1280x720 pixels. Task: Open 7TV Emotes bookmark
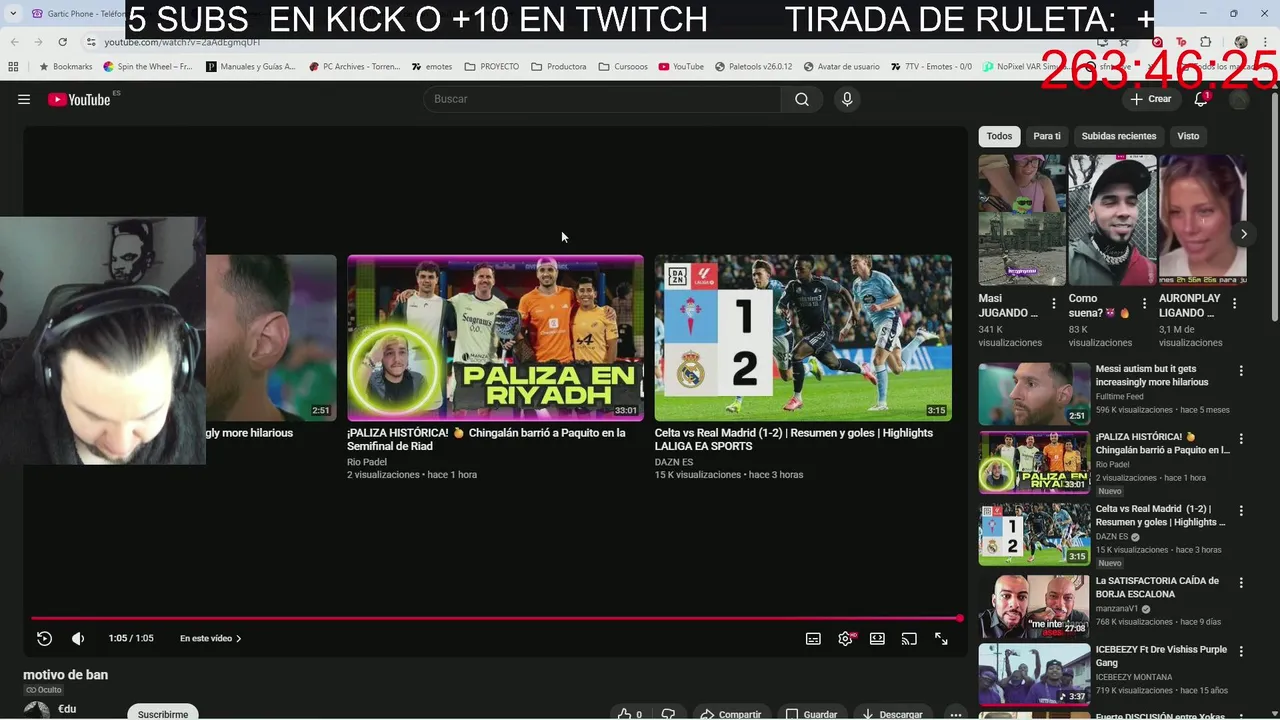tap(930, 67)
